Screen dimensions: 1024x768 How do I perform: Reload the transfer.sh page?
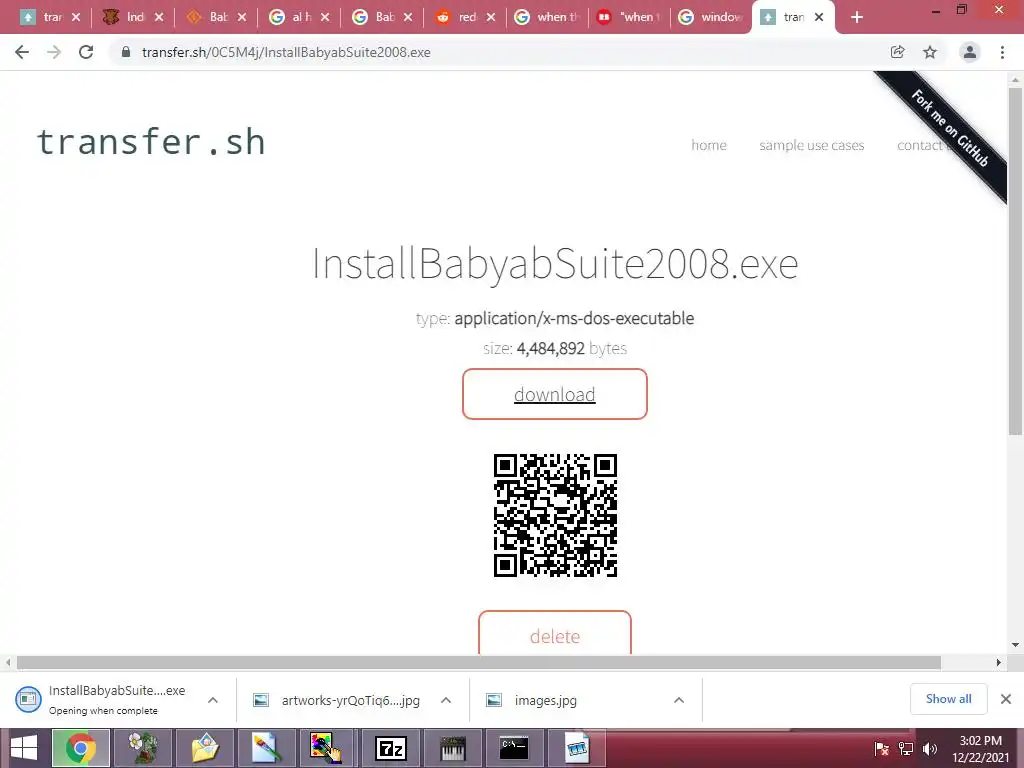click(x=86, y=52)
